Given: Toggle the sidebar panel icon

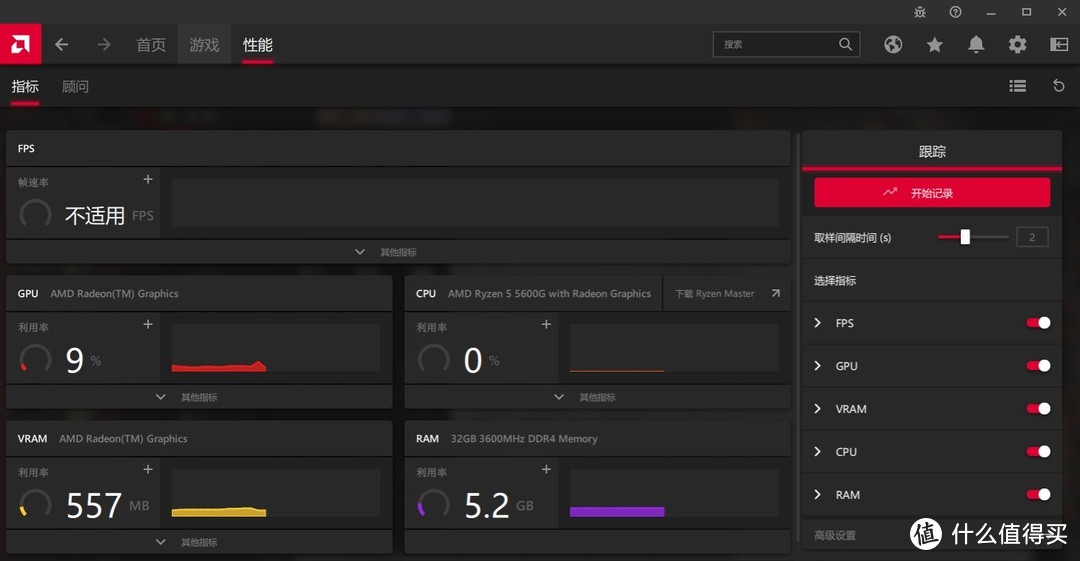Looking at the screenshot, I should [x=1059, y=44].
